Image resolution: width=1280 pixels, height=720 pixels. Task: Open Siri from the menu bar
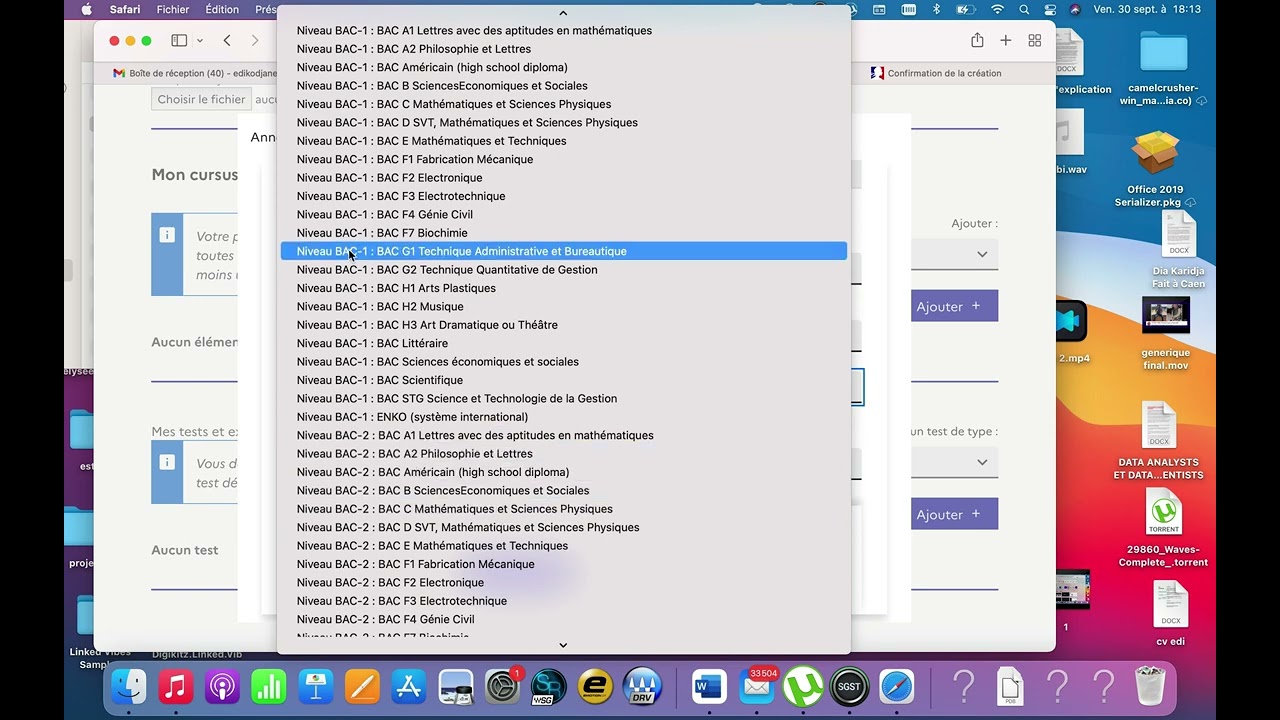click(x=1075, y=9)
